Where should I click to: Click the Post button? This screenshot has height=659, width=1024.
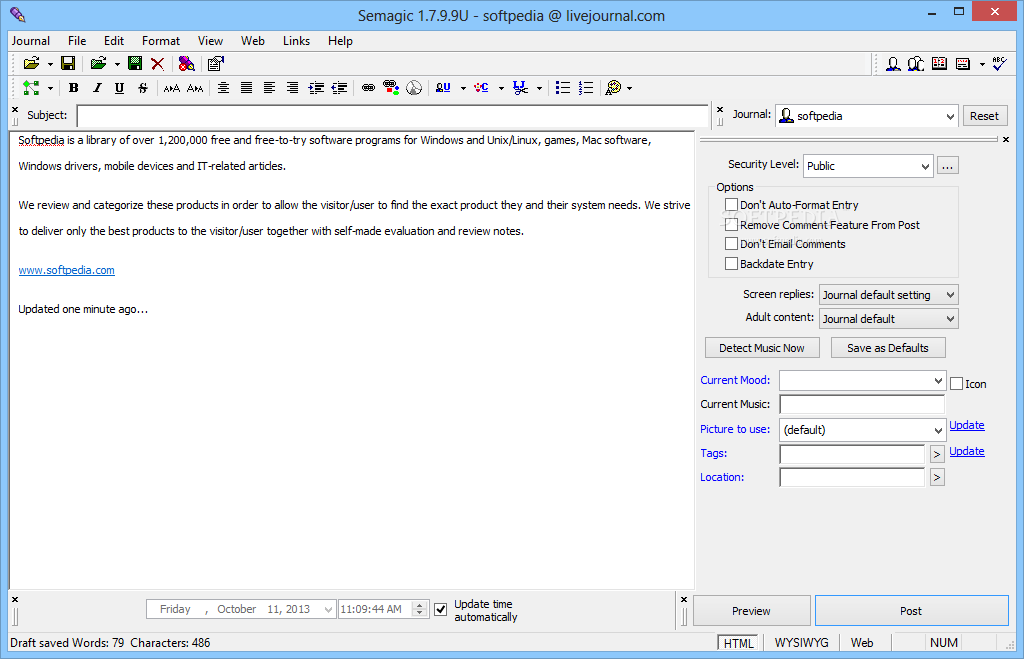pos(912,611)
